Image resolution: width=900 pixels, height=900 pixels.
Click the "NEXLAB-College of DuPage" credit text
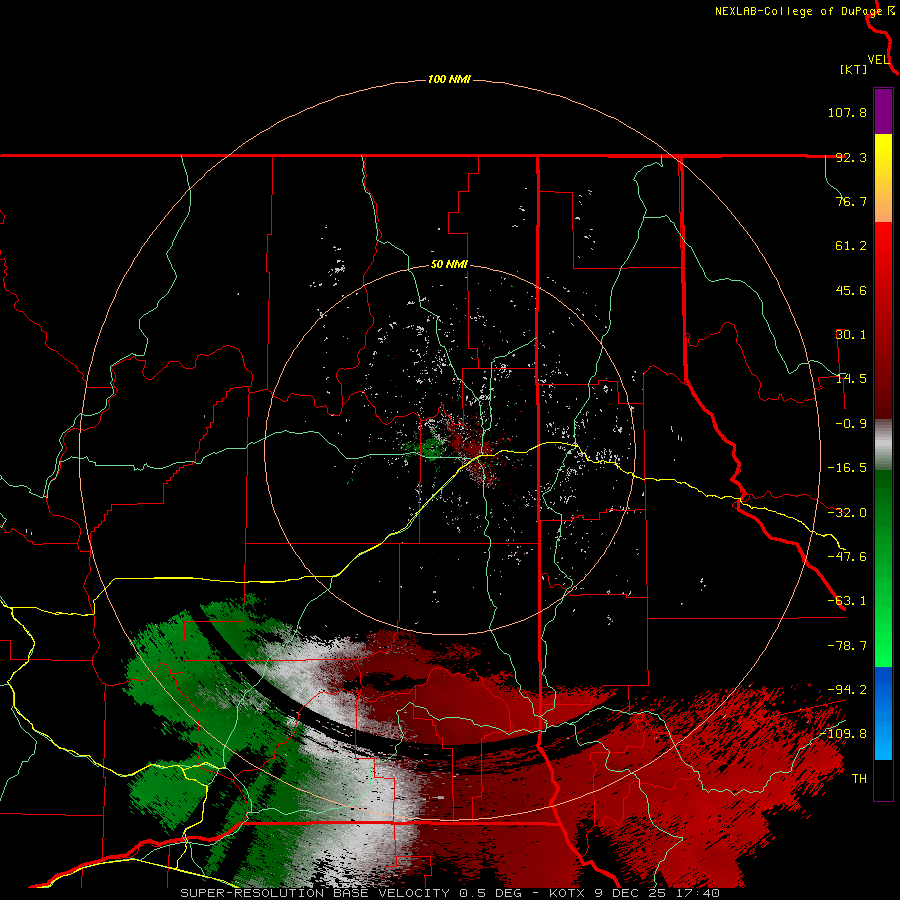(798, 11)
